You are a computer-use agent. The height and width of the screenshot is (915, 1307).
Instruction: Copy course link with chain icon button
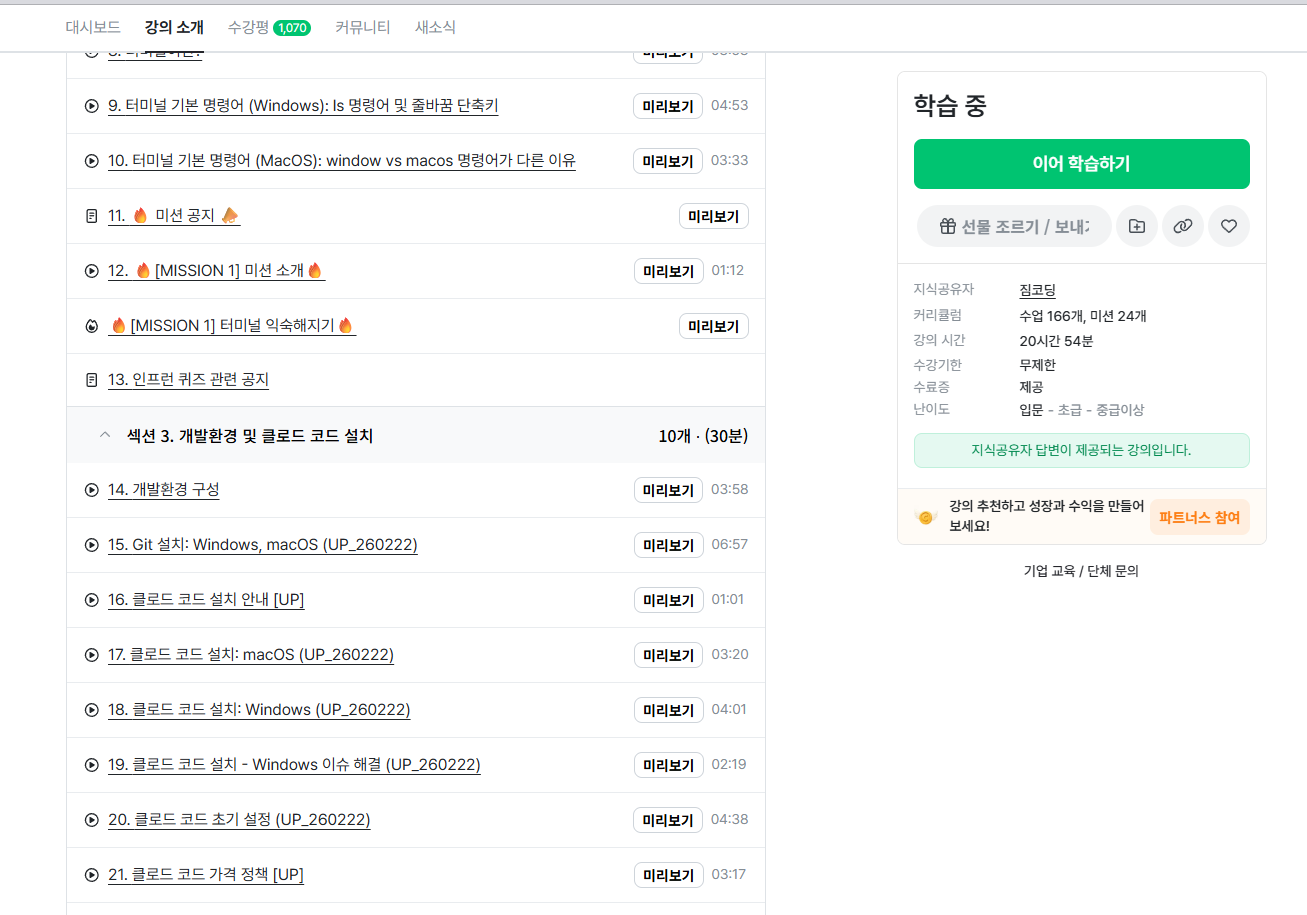pyautogui.click(x=1183, y=226)
